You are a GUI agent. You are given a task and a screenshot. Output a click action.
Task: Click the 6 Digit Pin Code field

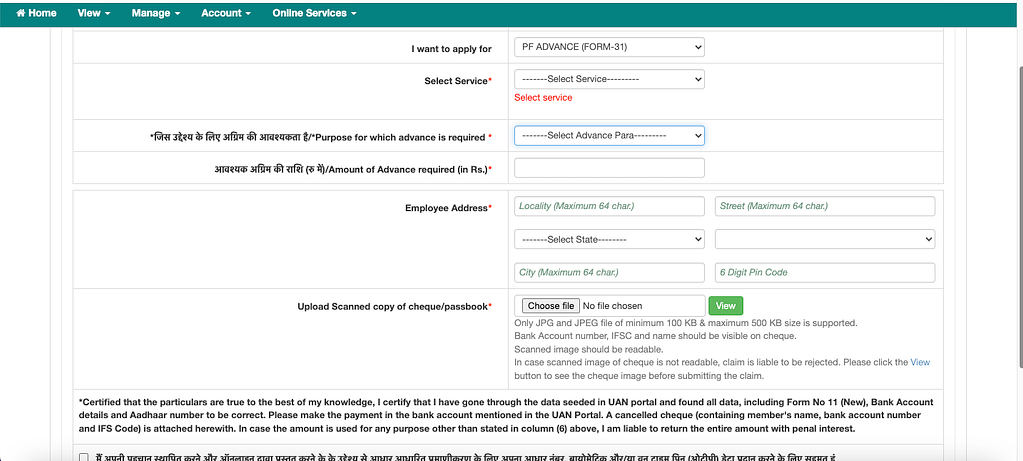(825, 273)
